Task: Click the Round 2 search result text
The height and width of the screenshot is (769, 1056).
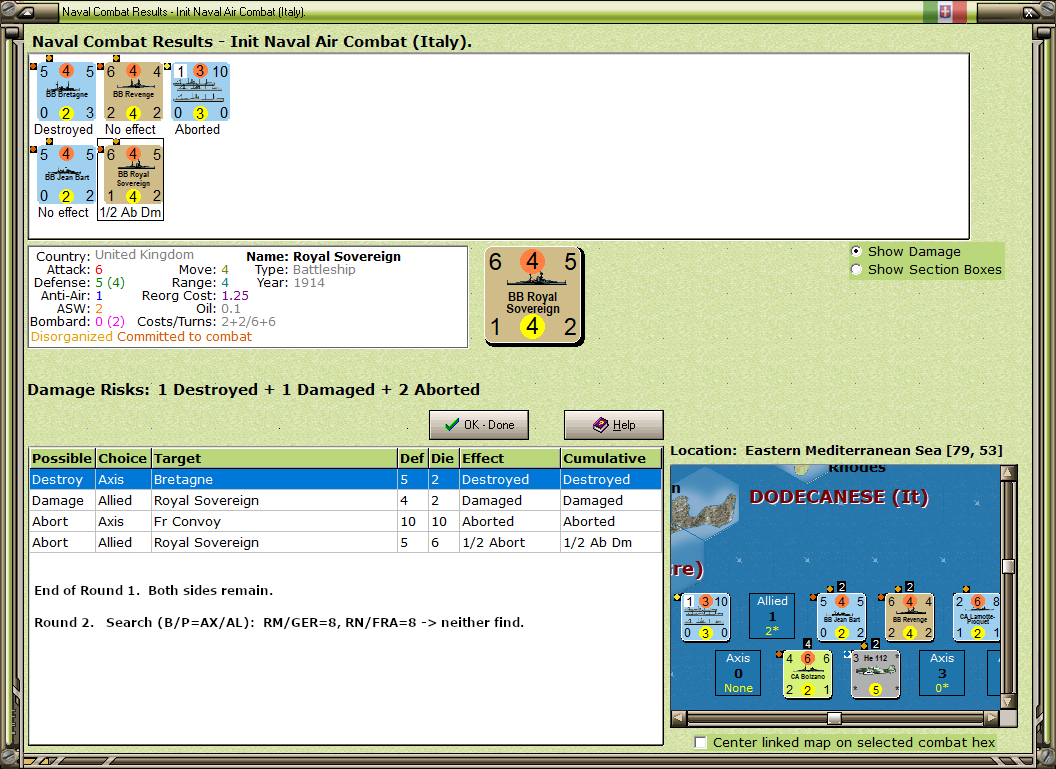Action: (279, 622)
